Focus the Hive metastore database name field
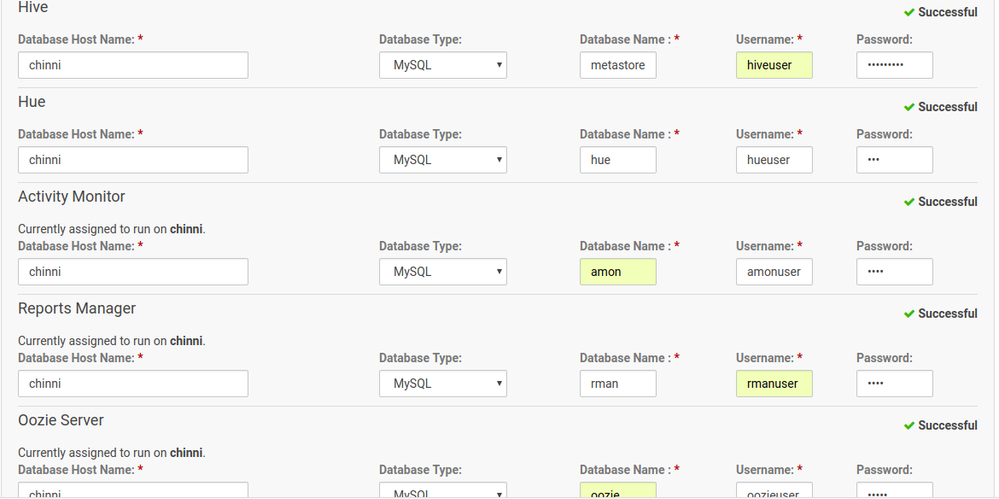999x499 pixels. tap(618, 66)
